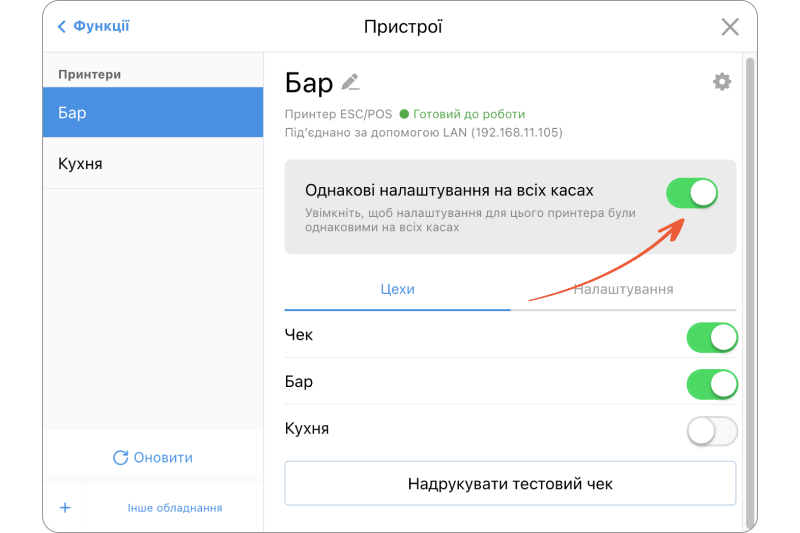Disable the Бар workshop toggle

click(712, 384)
